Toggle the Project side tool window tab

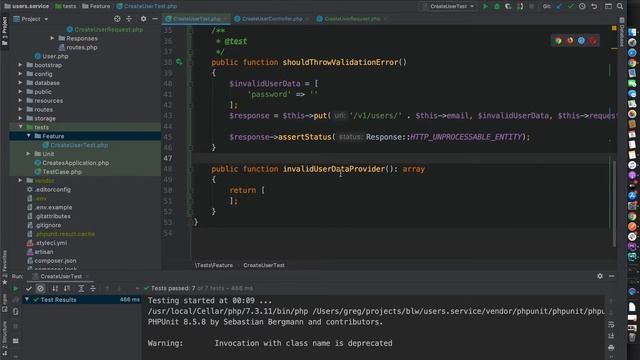point(4,32)
